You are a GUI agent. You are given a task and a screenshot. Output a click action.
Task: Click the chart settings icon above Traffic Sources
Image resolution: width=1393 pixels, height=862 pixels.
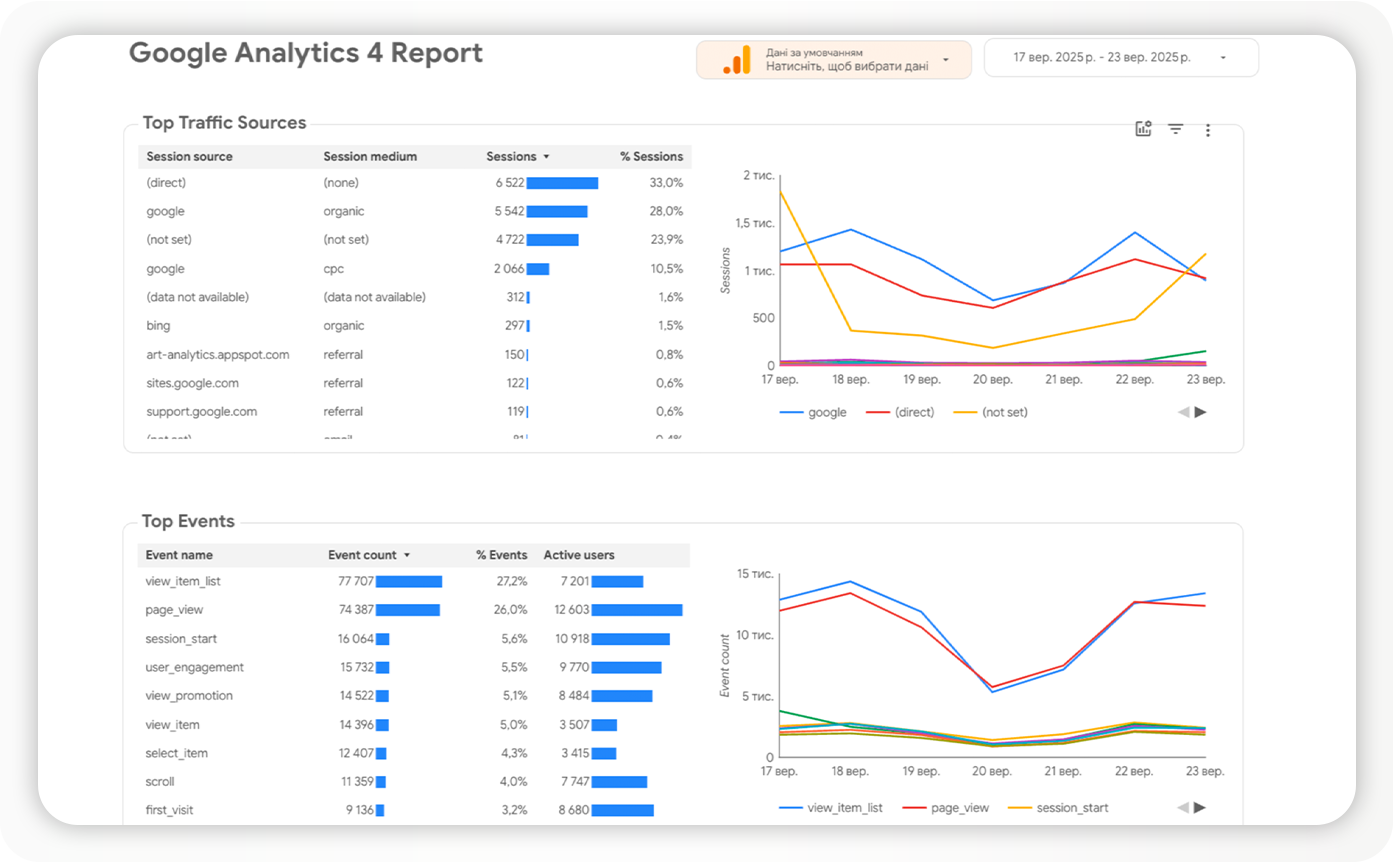(x=1143, y=129)
